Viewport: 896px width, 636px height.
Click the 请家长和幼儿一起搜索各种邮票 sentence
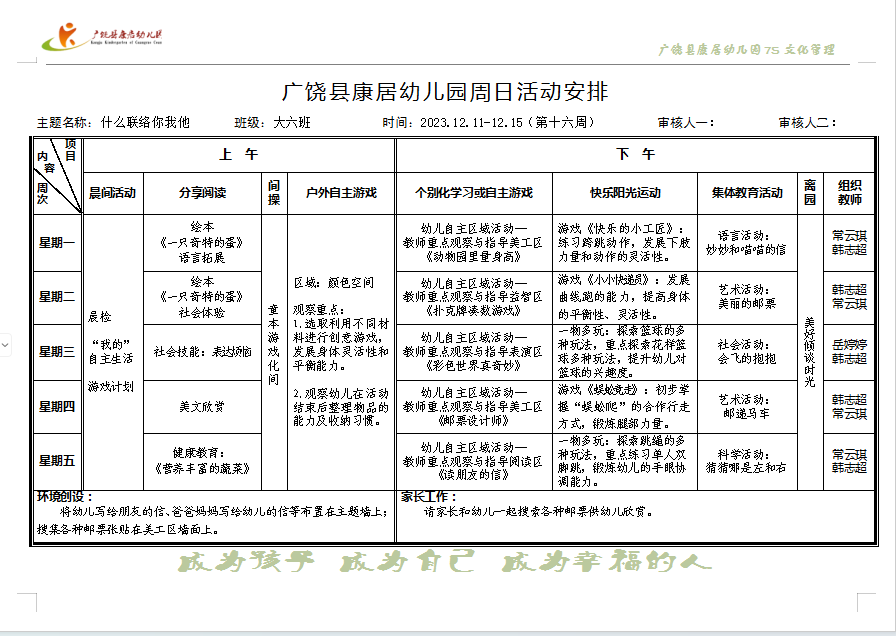pyautogui.click(x=538, y=512)
